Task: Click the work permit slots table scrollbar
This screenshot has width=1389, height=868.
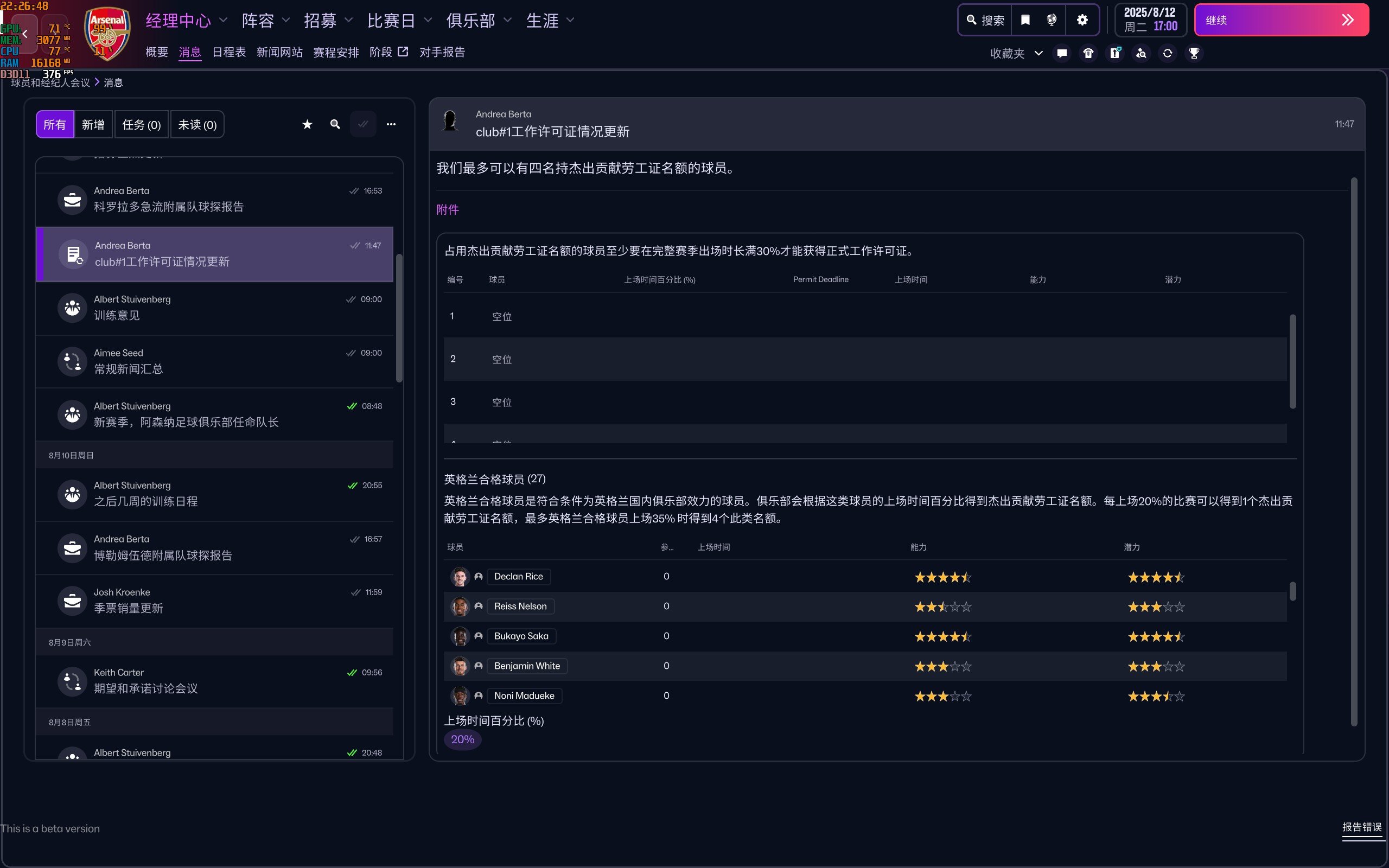Action: [1292, 361]
